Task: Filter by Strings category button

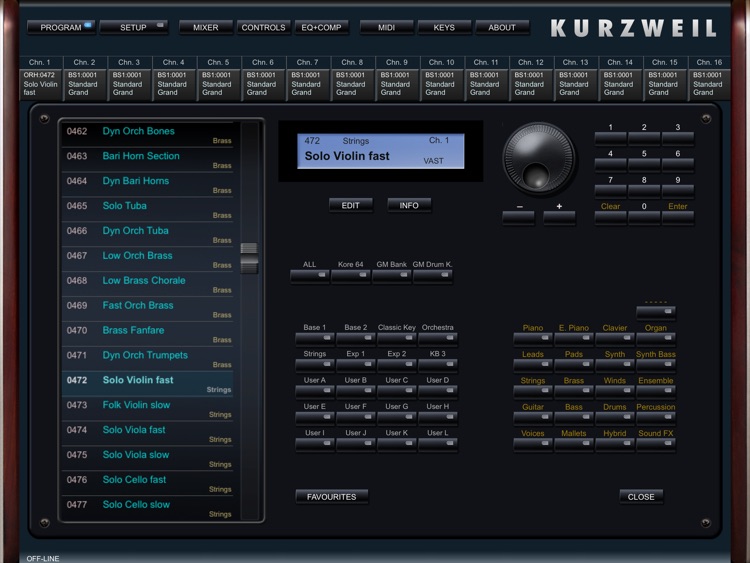Action: pos(533,391)
